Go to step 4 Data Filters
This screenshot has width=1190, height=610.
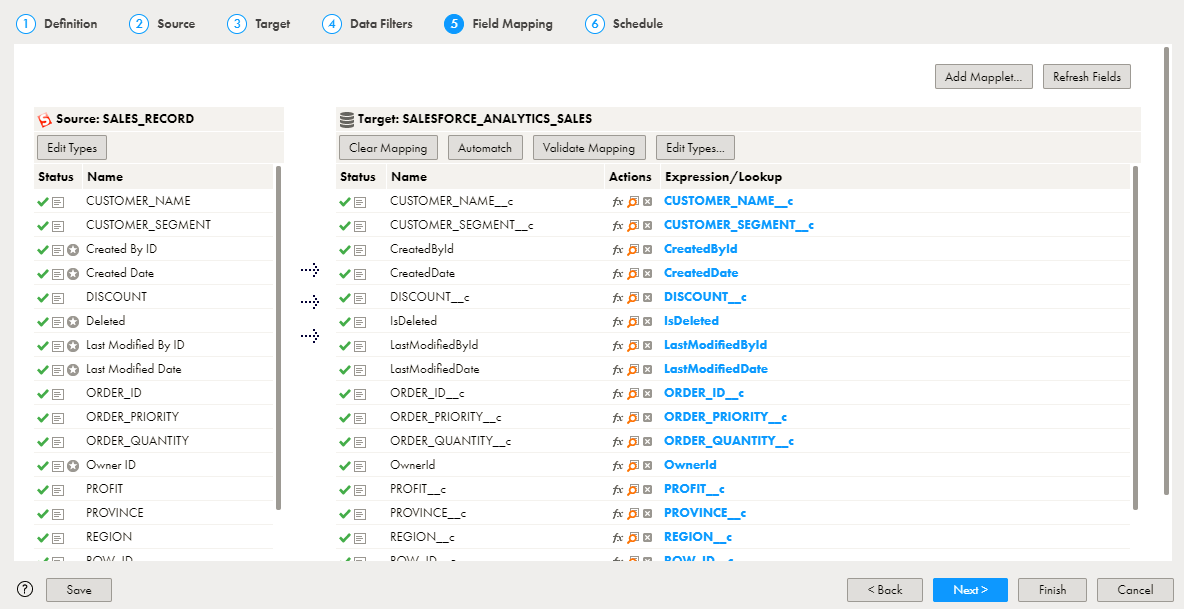367,24
